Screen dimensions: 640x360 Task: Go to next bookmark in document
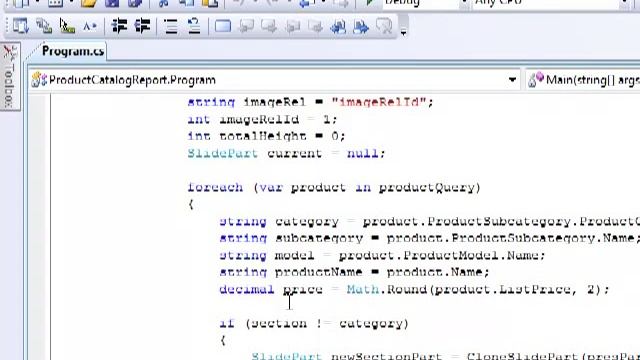[x=361, y=27]
